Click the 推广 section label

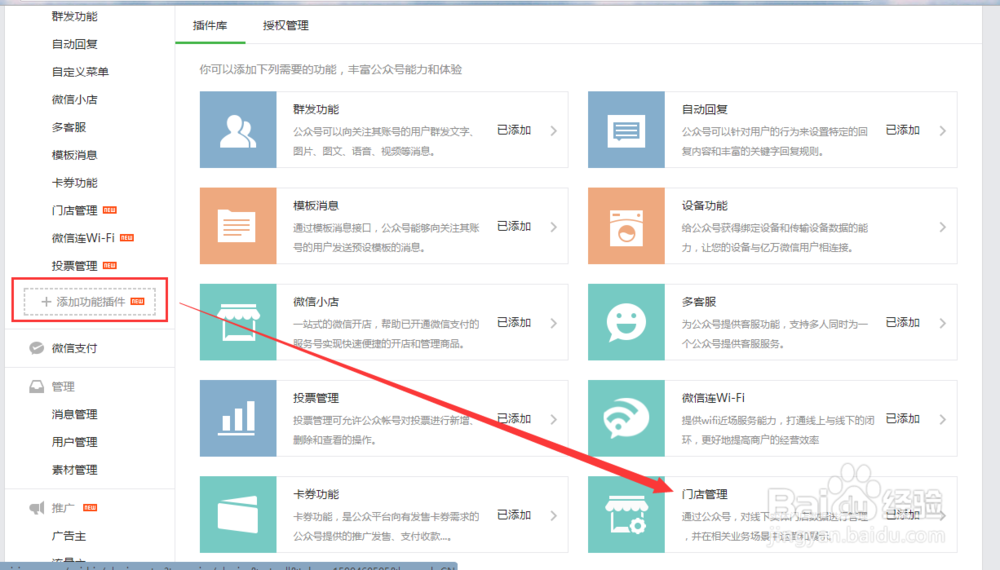click(x=63, y=508)
